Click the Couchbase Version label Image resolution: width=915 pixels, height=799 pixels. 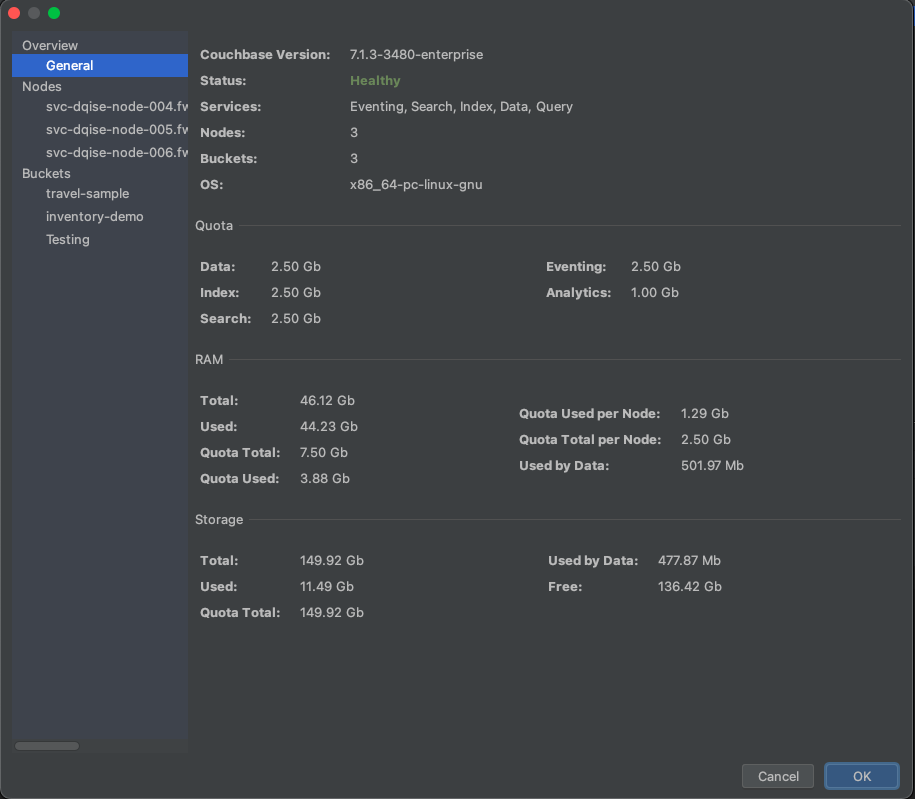(x=265, y=54)
